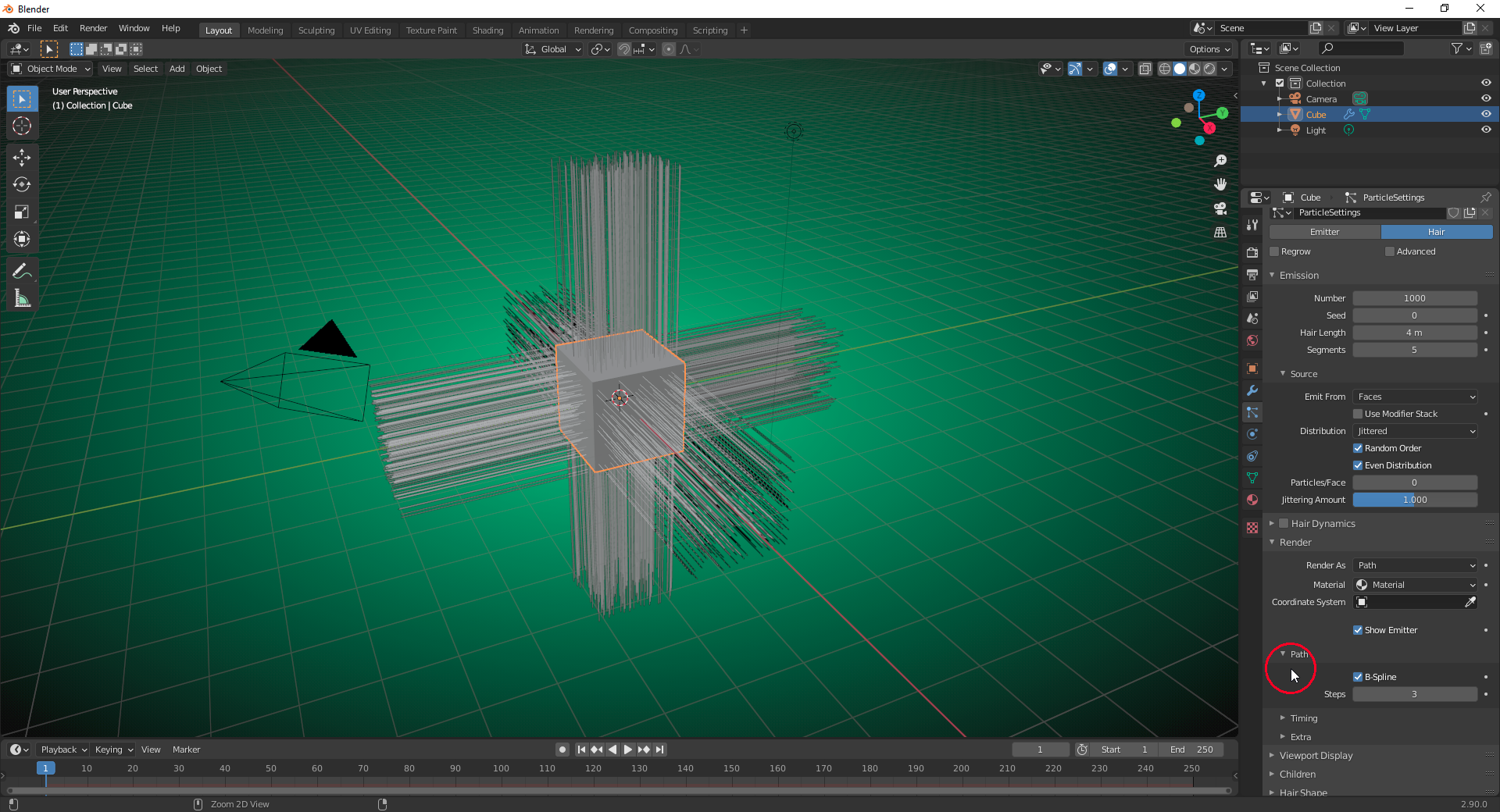Click the play animation button
Viewport: 1500px width, 812px height.
(627, 750)
